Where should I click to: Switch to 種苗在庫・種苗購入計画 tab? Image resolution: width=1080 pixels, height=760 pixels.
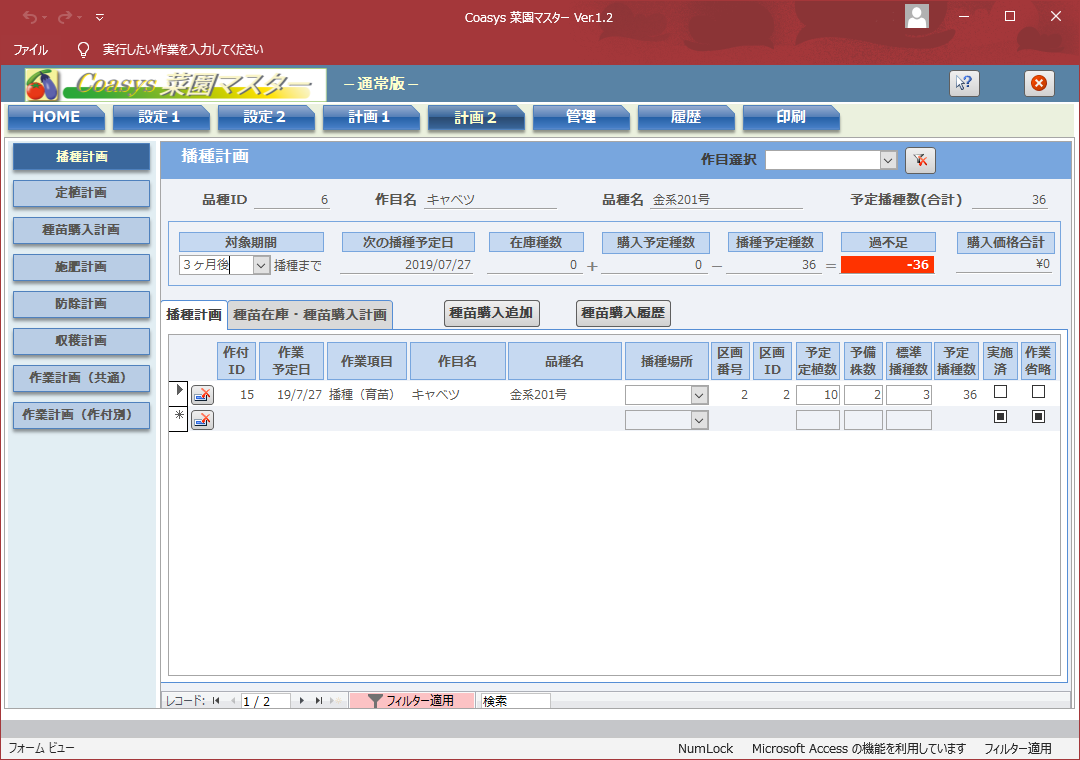pyautogui.click(x=310, y=314)
